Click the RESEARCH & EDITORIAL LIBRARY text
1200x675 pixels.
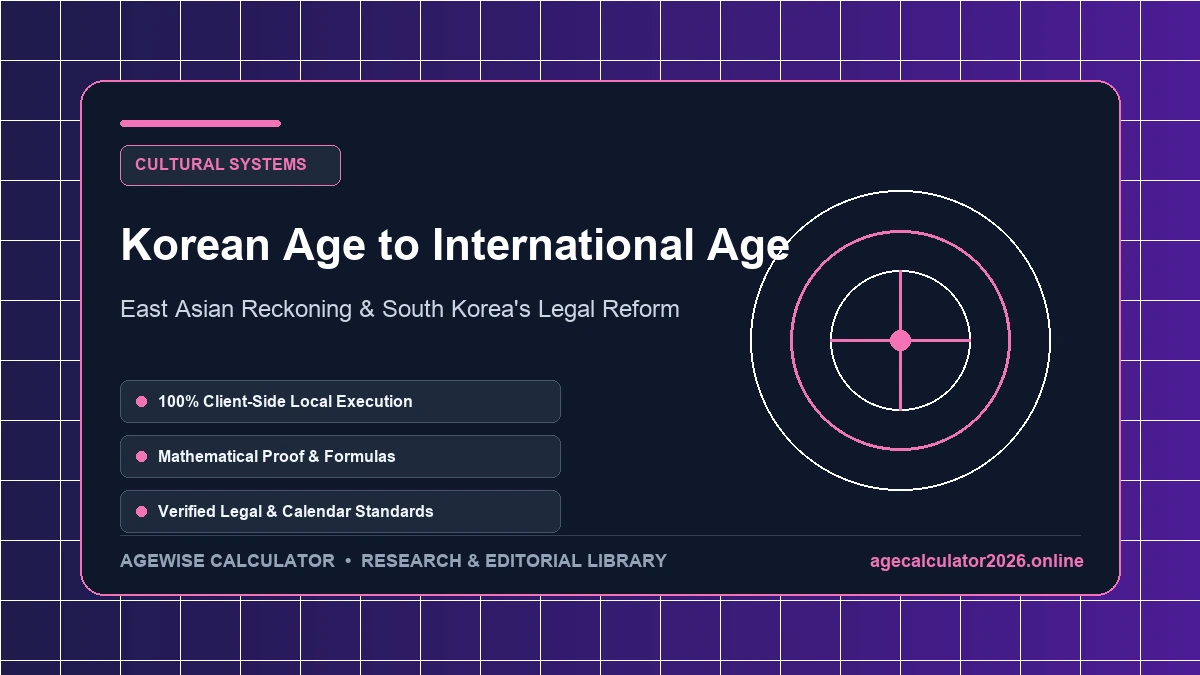point(514,561)
